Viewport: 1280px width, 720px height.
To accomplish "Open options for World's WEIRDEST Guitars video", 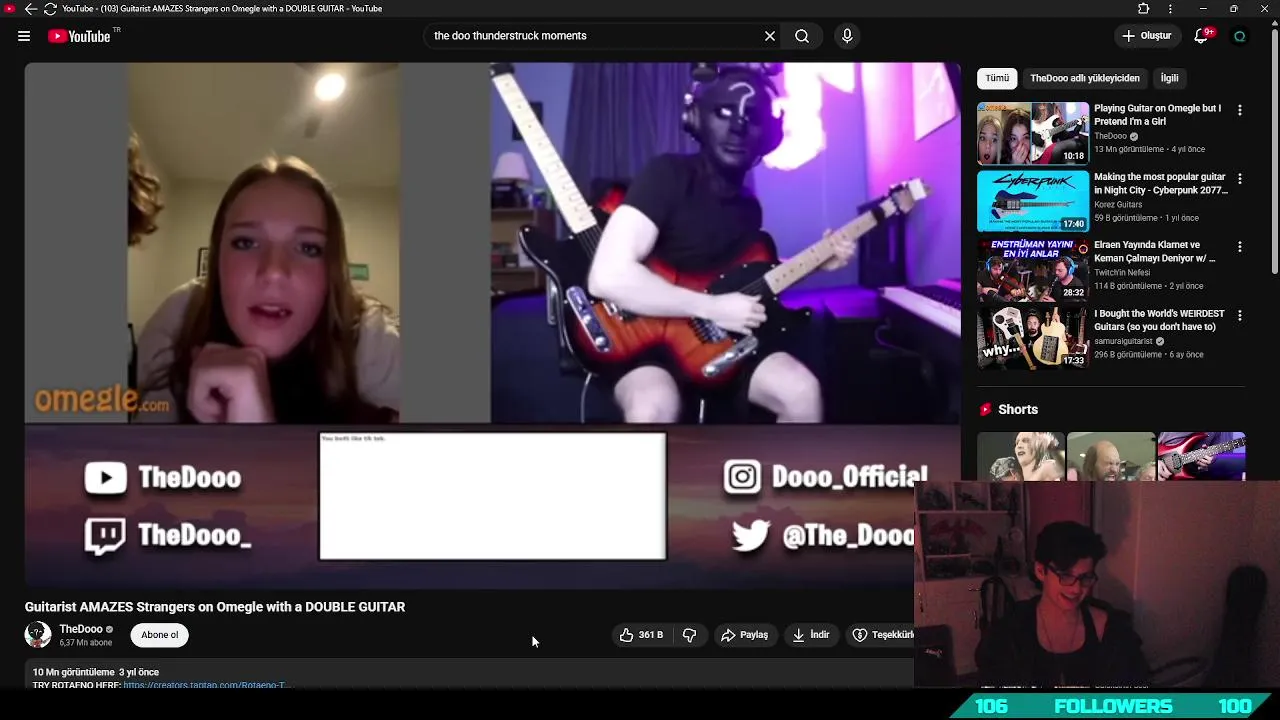I will click(1240, 315).
